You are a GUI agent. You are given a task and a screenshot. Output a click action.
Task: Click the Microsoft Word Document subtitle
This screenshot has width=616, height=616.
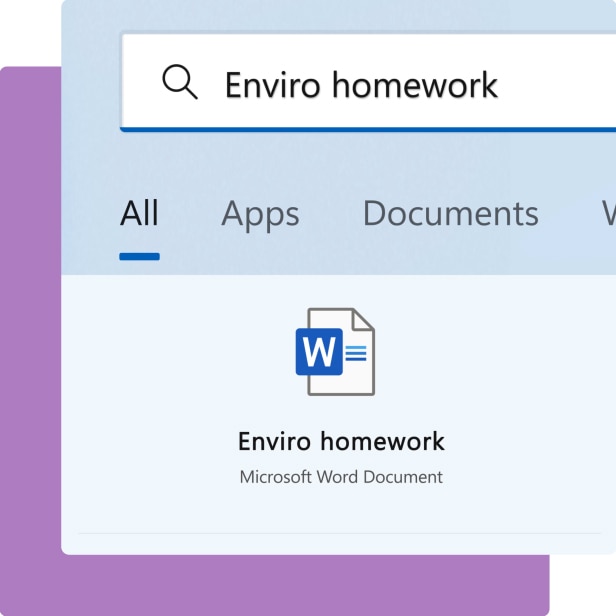coord(341,477)
